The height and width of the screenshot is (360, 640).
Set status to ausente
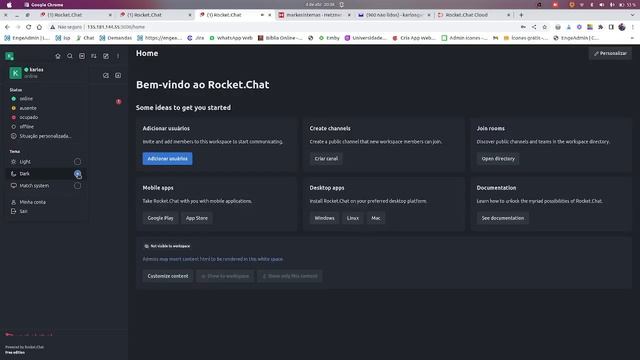[28, 108]
